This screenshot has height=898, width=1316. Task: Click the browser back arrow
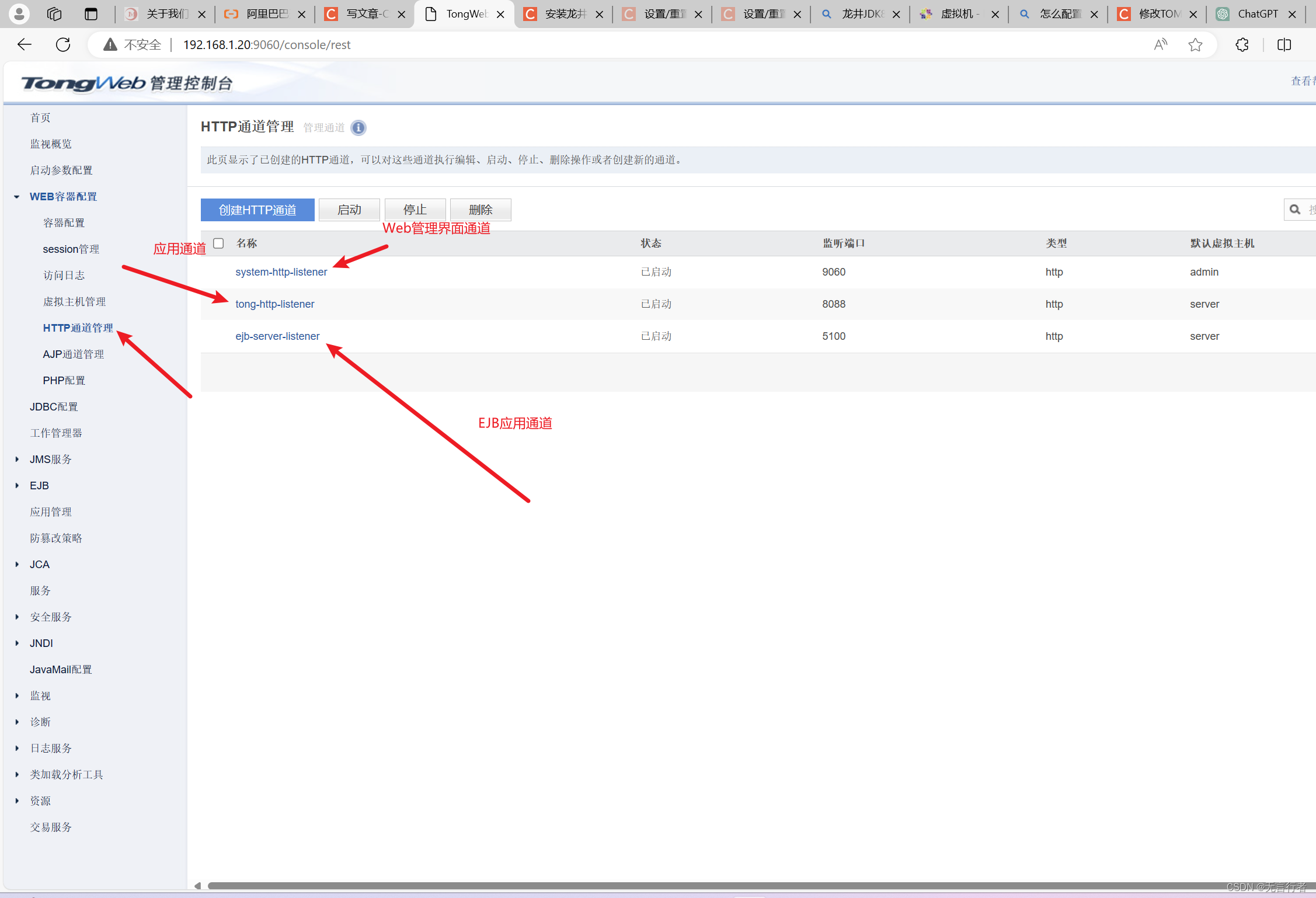(25, 45)
